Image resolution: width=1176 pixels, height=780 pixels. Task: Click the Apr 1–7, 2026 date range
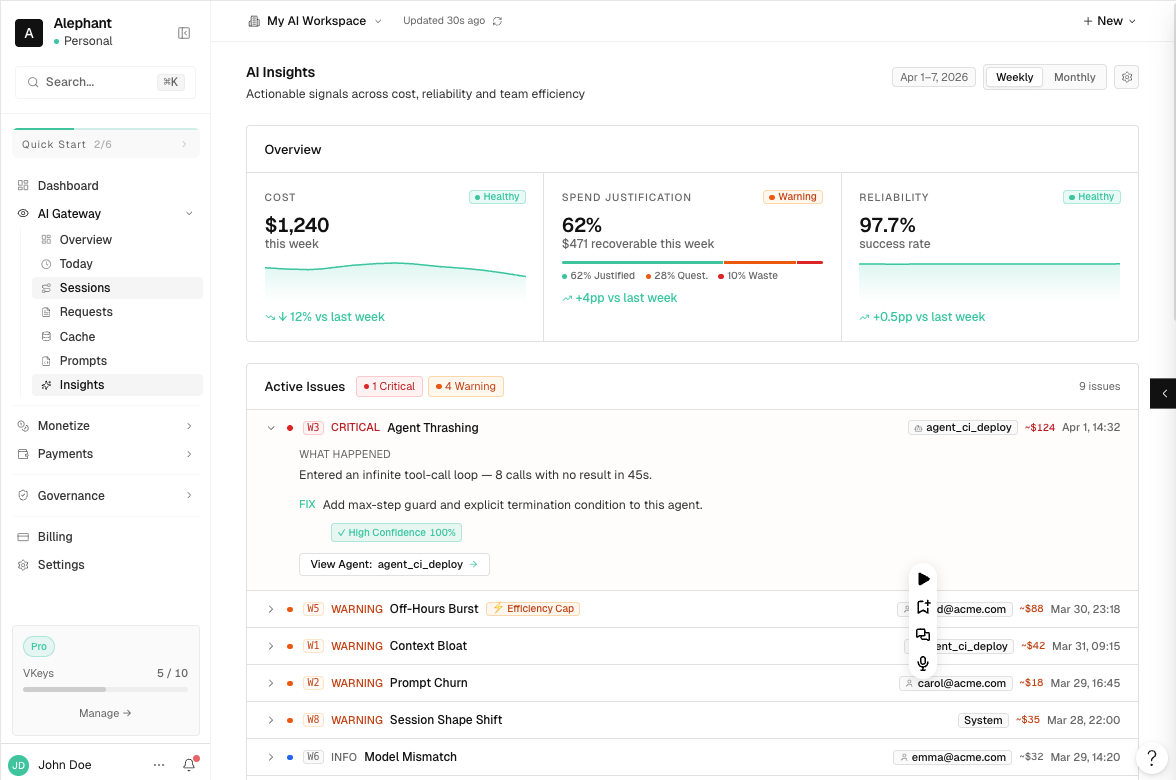(934, 77)
